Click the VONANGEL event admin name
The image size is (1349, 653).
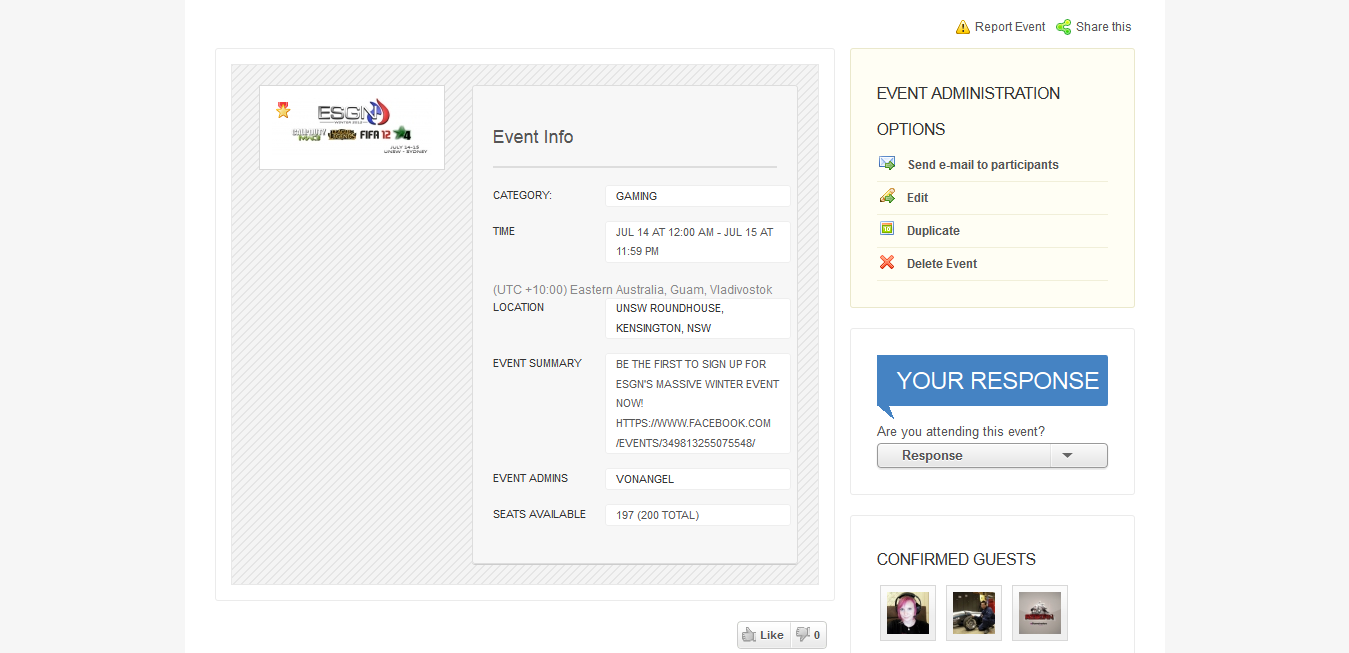[x=645, y=479]
